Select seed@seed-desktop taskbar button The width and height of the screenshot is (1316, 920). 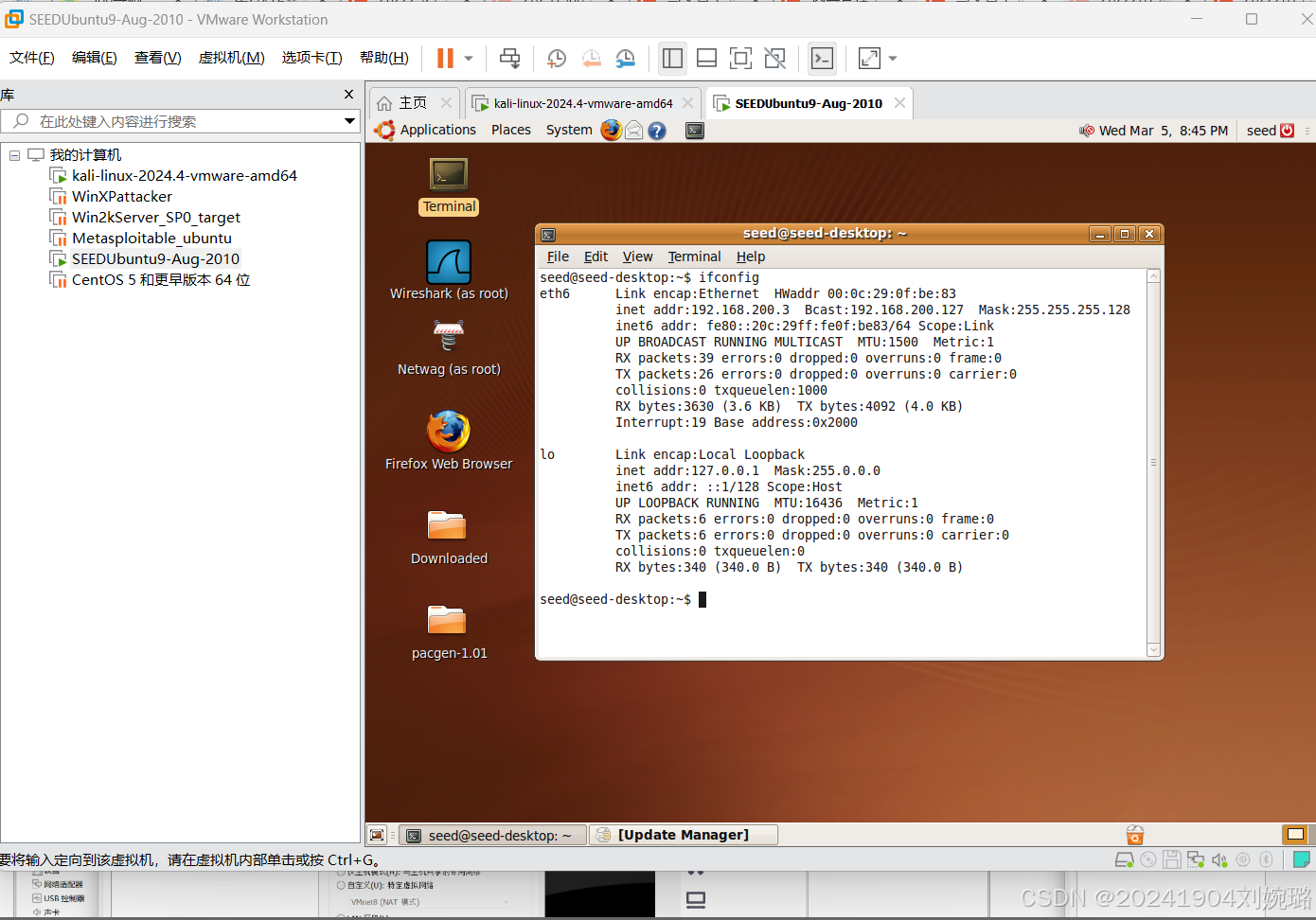coord(492,835)
